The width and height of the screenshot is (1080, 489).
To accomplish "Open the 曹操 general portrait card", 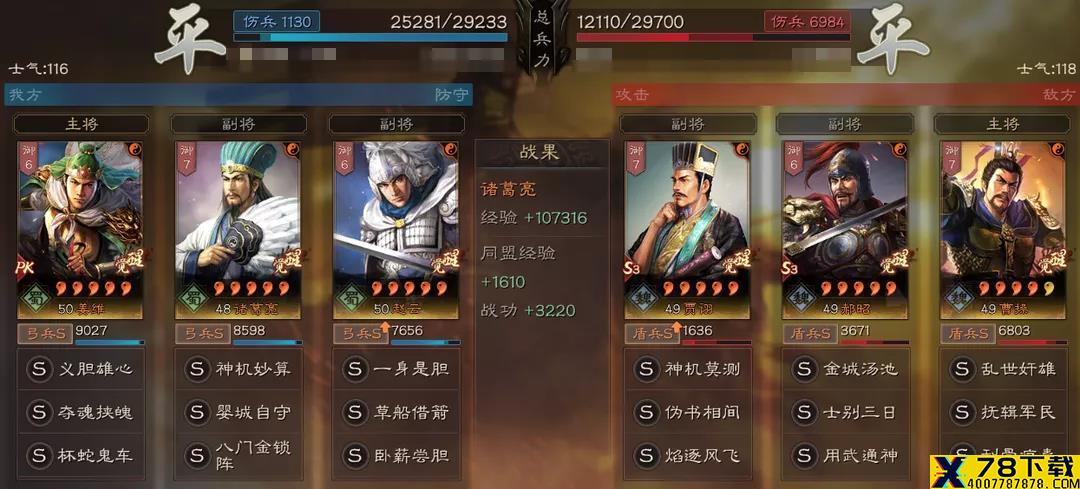I will 1002,229.
